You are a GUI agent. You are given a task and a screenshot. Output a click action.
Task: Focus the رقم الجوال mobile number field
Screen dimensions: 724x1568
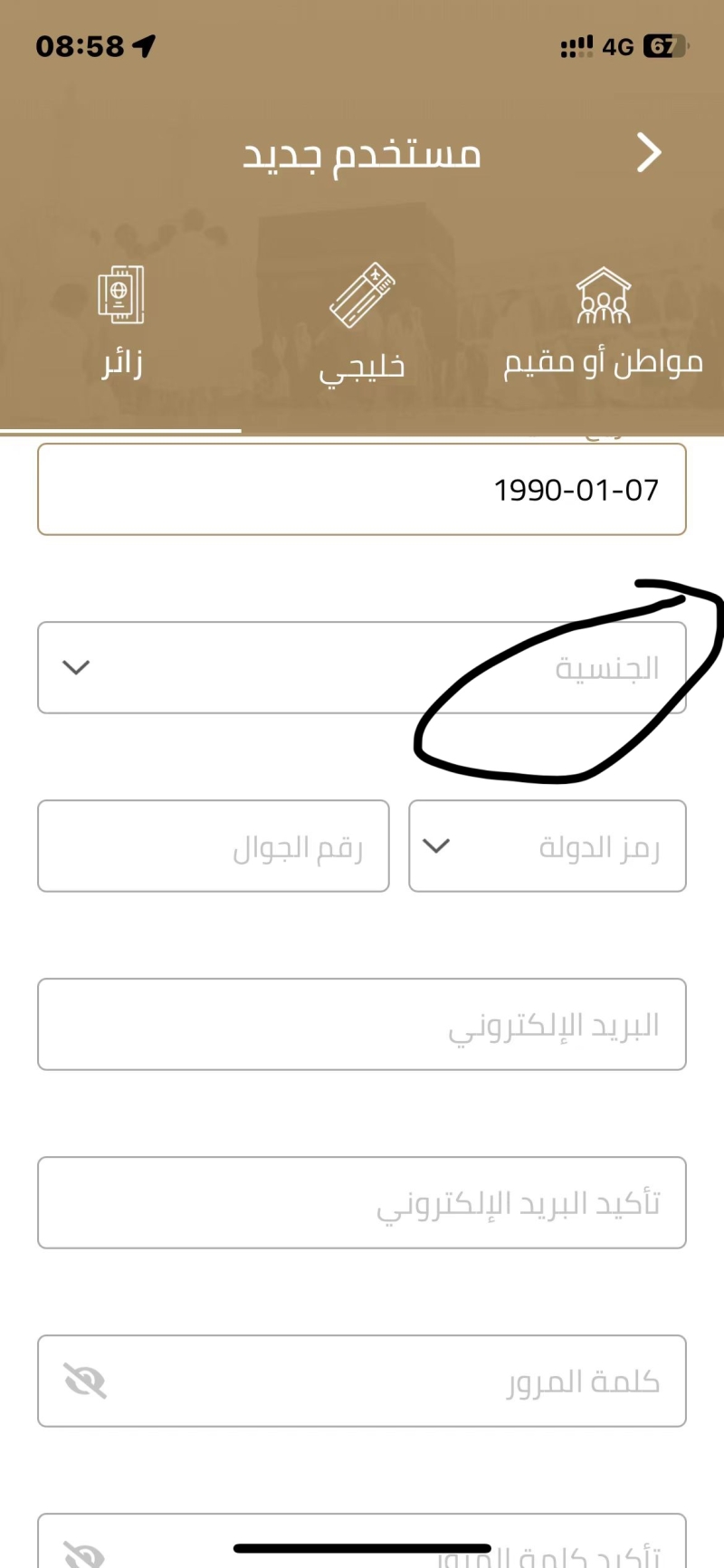(x=214, y=846)
